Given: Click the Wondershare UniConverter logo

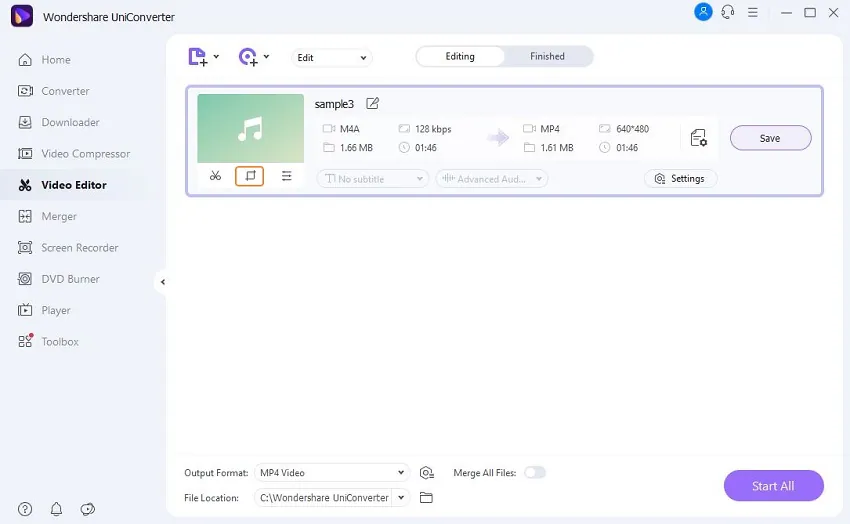Looking at the screenshot, I should (22, 16).
